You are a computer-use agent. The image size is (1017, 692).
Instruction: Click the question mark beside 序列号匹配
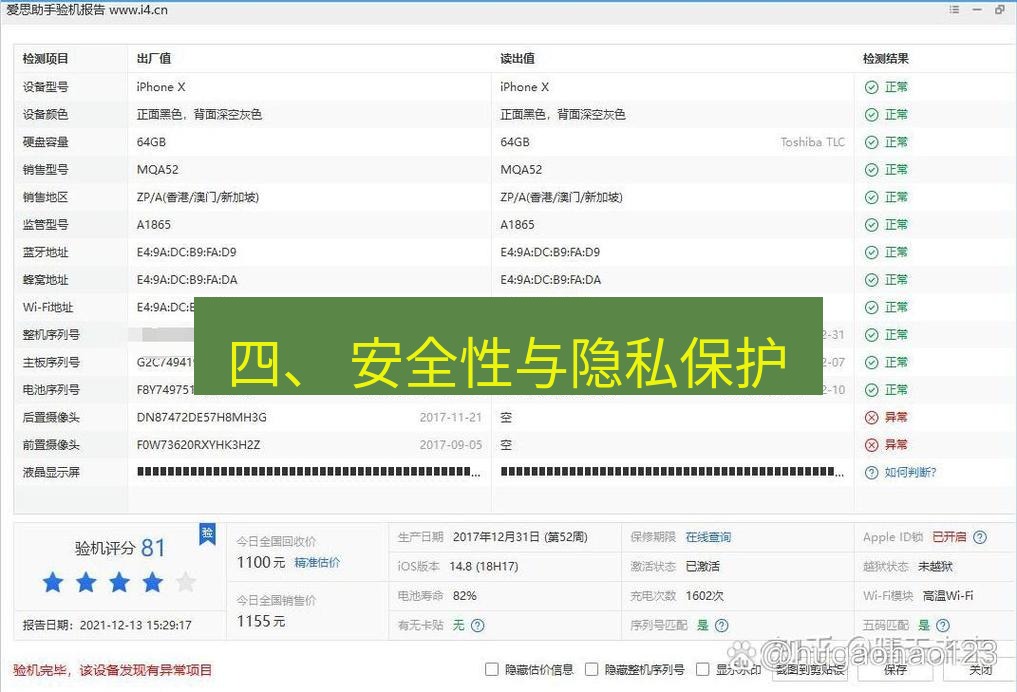(x=722, y=624)
